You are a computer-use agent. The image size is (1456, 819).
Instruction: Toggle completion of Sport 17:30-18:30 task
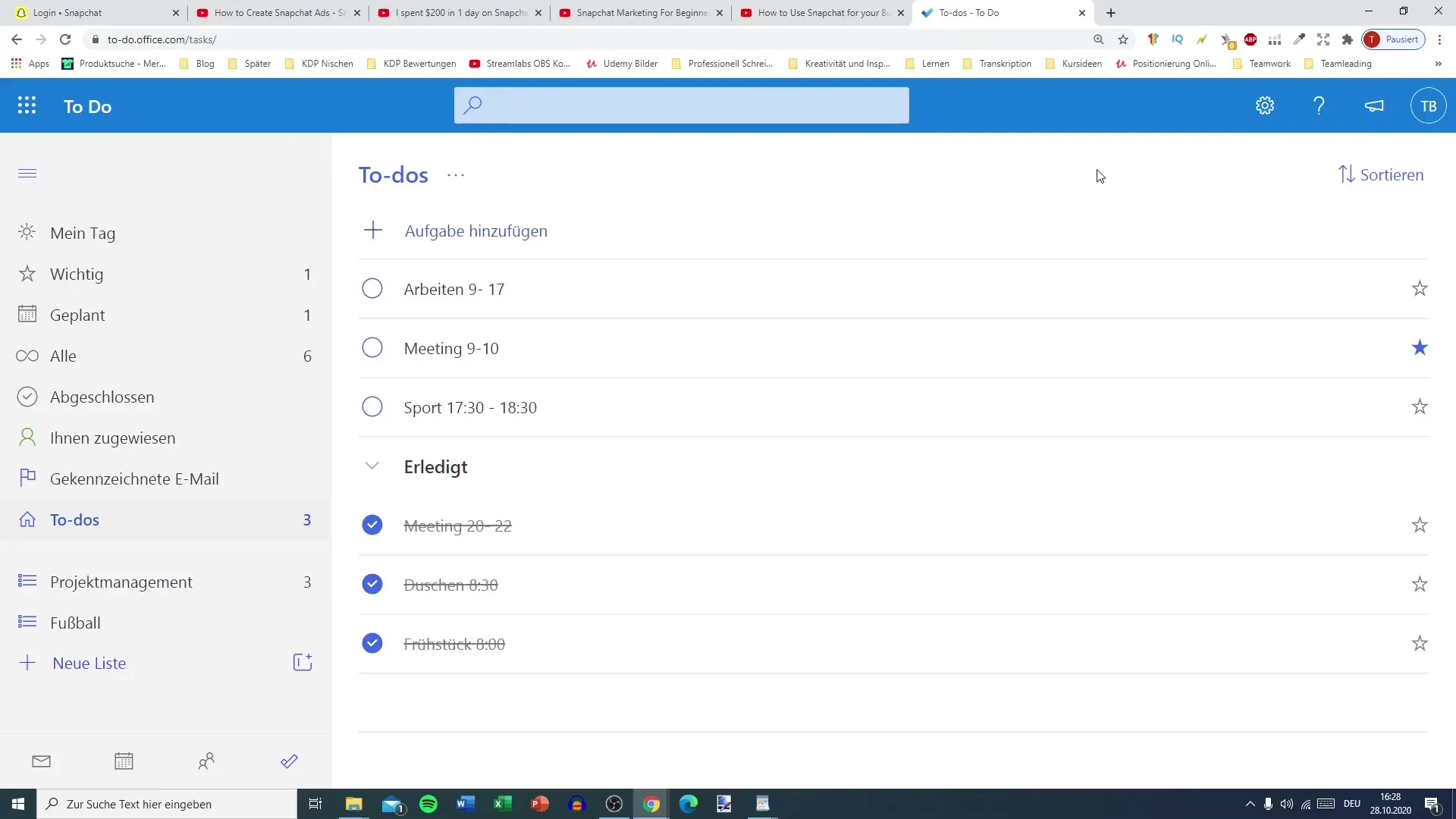pos(374,407)
